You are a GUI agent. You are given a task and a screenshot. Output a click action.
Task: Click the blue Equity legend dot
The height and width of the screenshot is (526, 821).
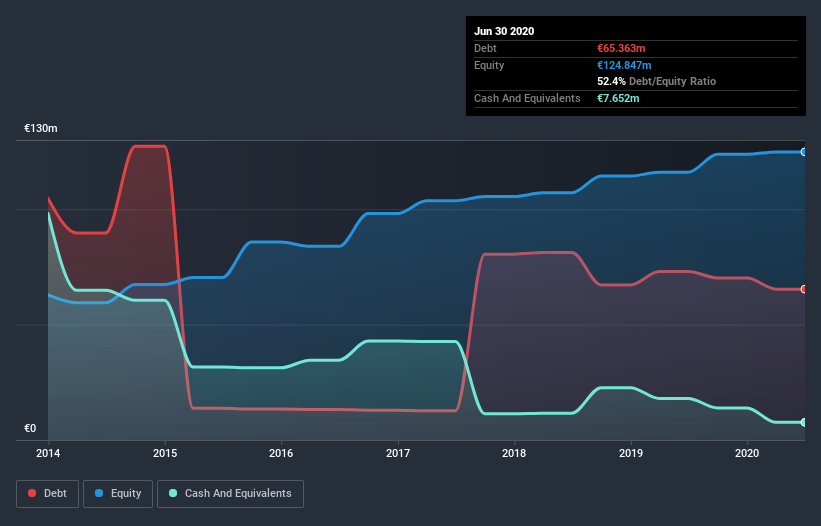tap(99, 493)
